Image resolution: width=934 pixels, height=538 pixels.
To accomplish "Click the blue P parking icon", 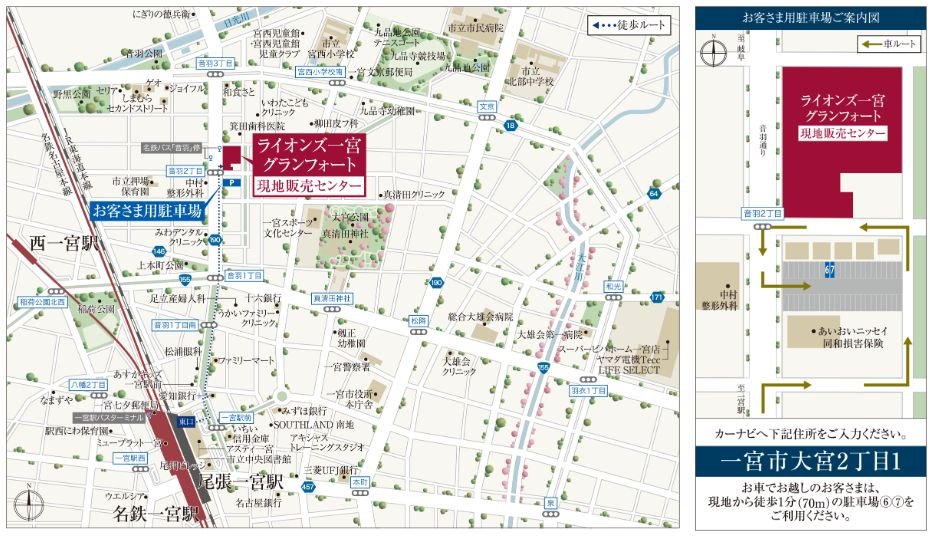I will [x=231, y=183].
